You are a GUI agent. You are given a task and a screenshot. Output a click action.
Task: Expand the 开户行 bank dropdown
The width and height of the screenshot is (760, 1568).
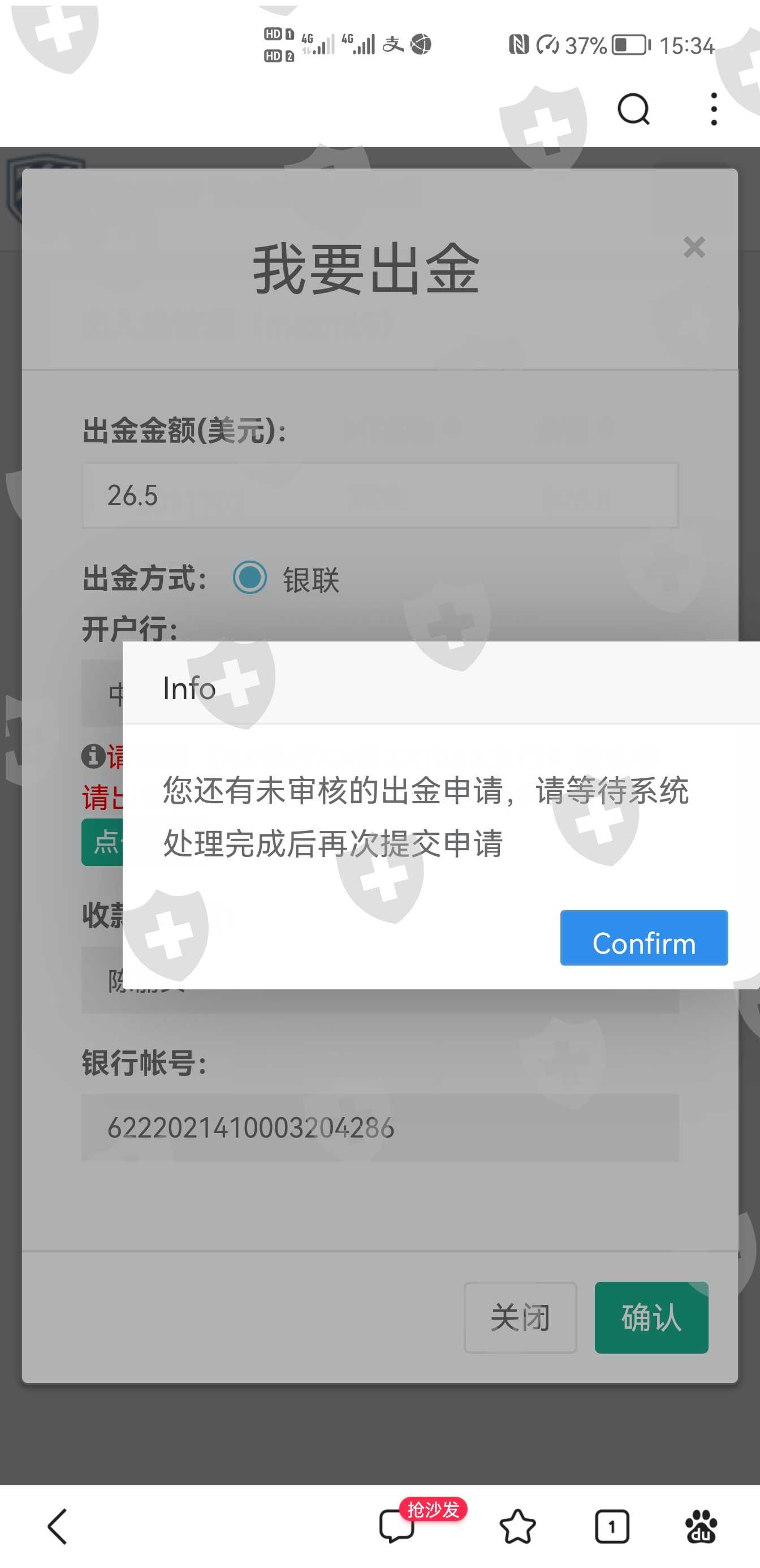(x=102, y=693)
